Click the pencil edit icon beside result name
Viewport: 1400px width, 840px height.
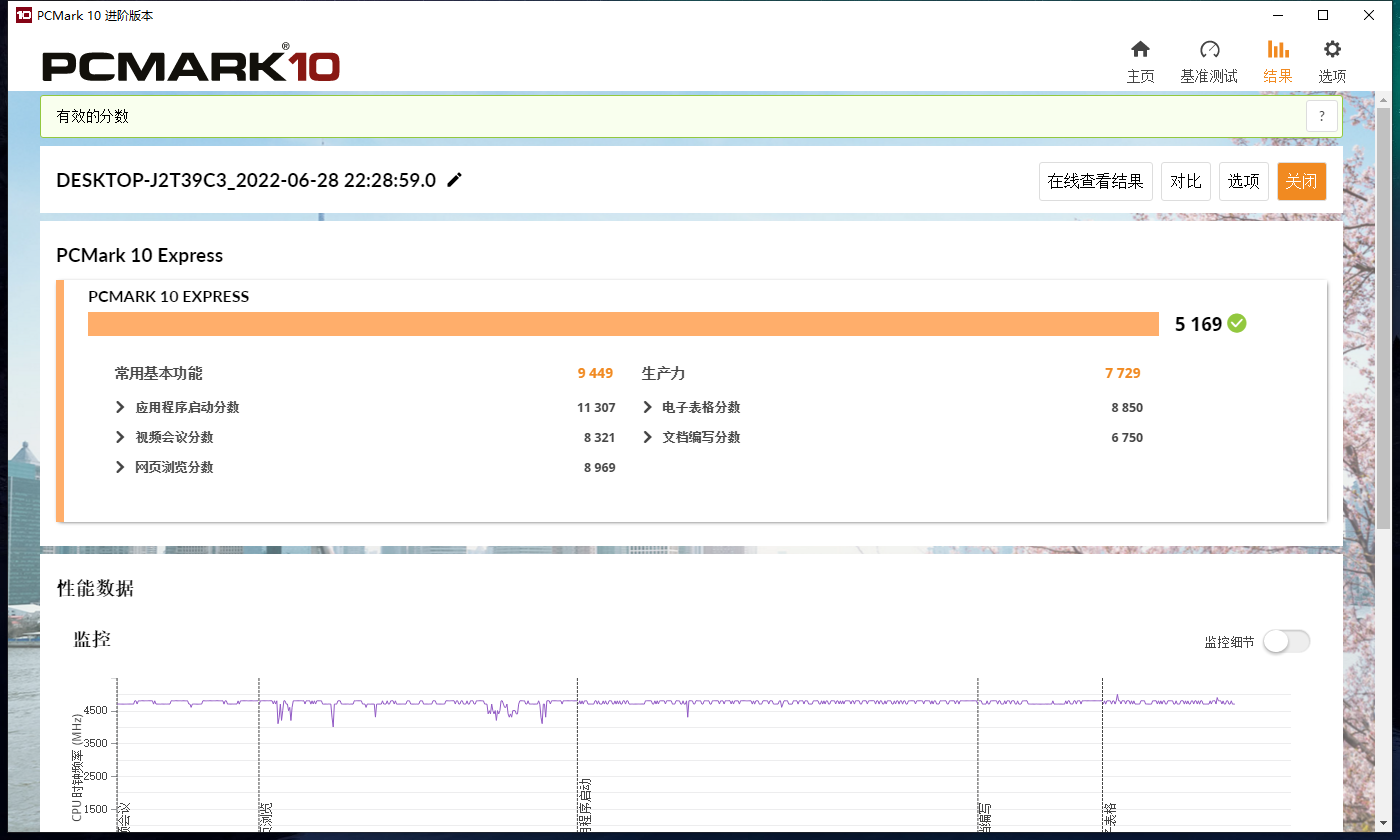click(454, 180)
